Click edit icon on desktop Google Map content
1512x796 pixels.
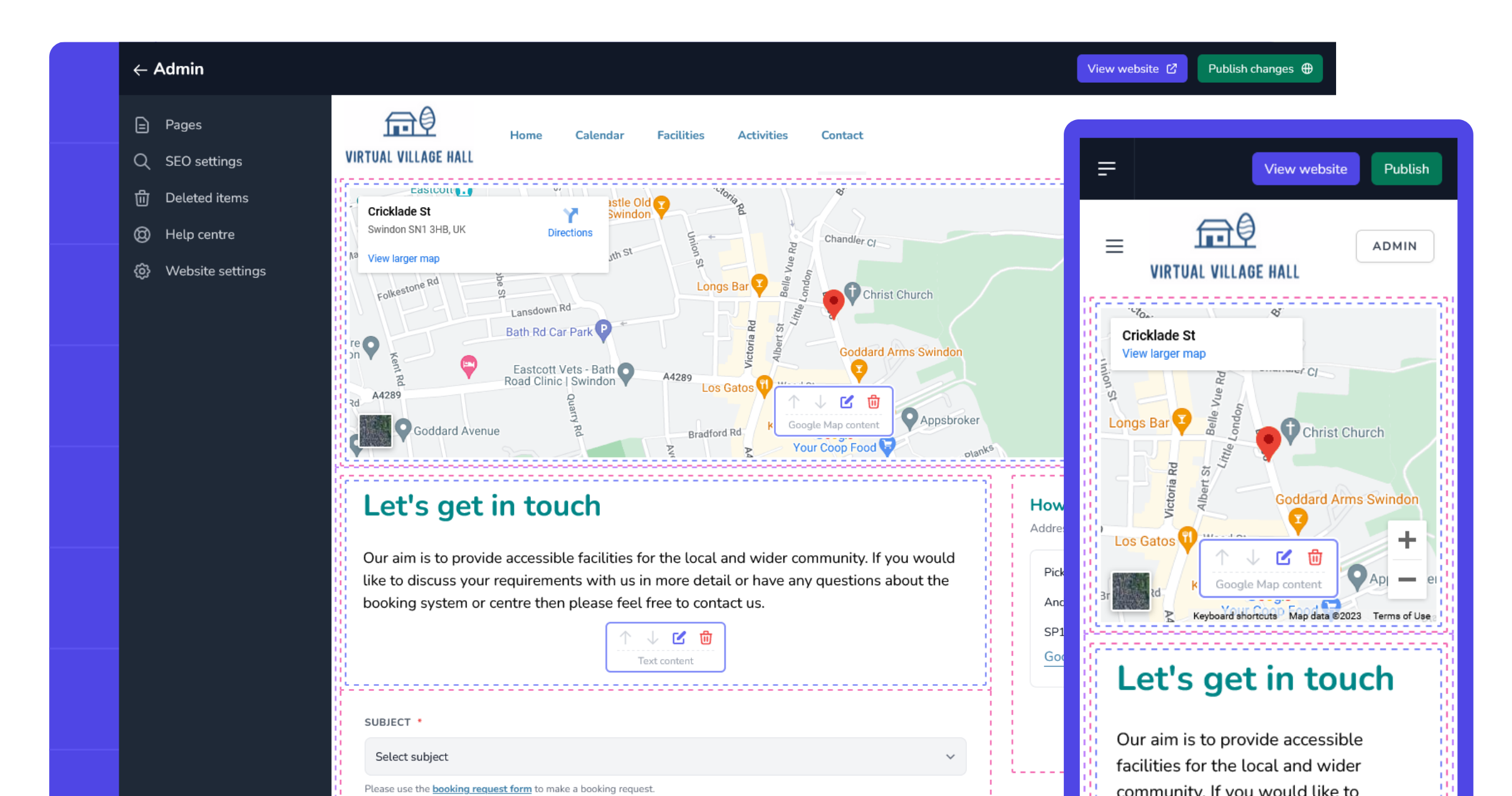(847, 402)
